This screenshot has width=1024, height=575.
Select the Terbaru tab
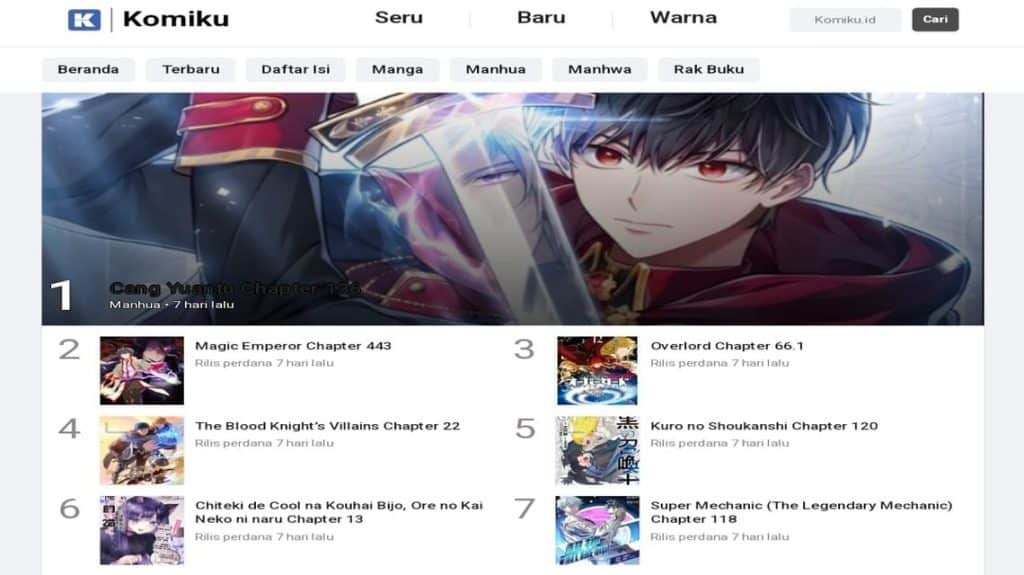[191, 69]
